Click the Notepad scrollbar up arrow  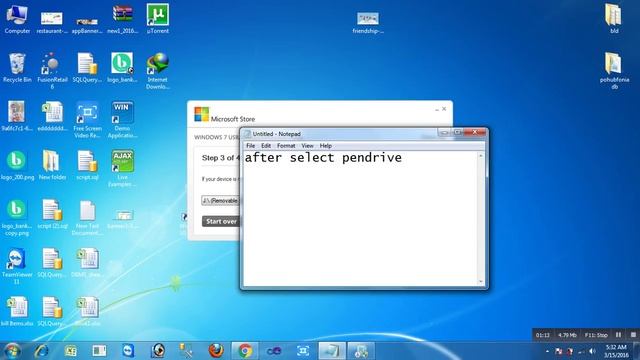click(481, 156)
